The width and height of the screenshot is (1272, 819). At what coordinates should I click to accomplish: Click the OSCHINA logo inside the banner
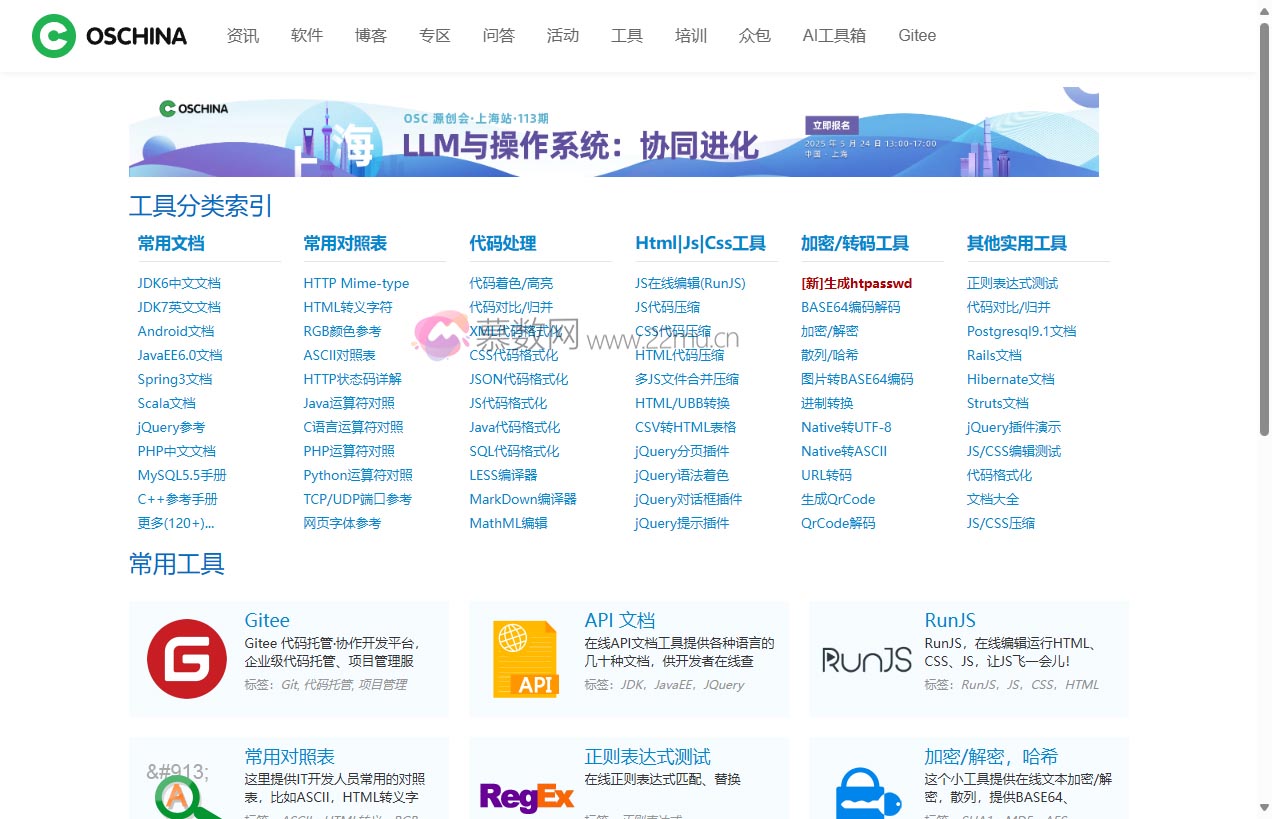193,109
